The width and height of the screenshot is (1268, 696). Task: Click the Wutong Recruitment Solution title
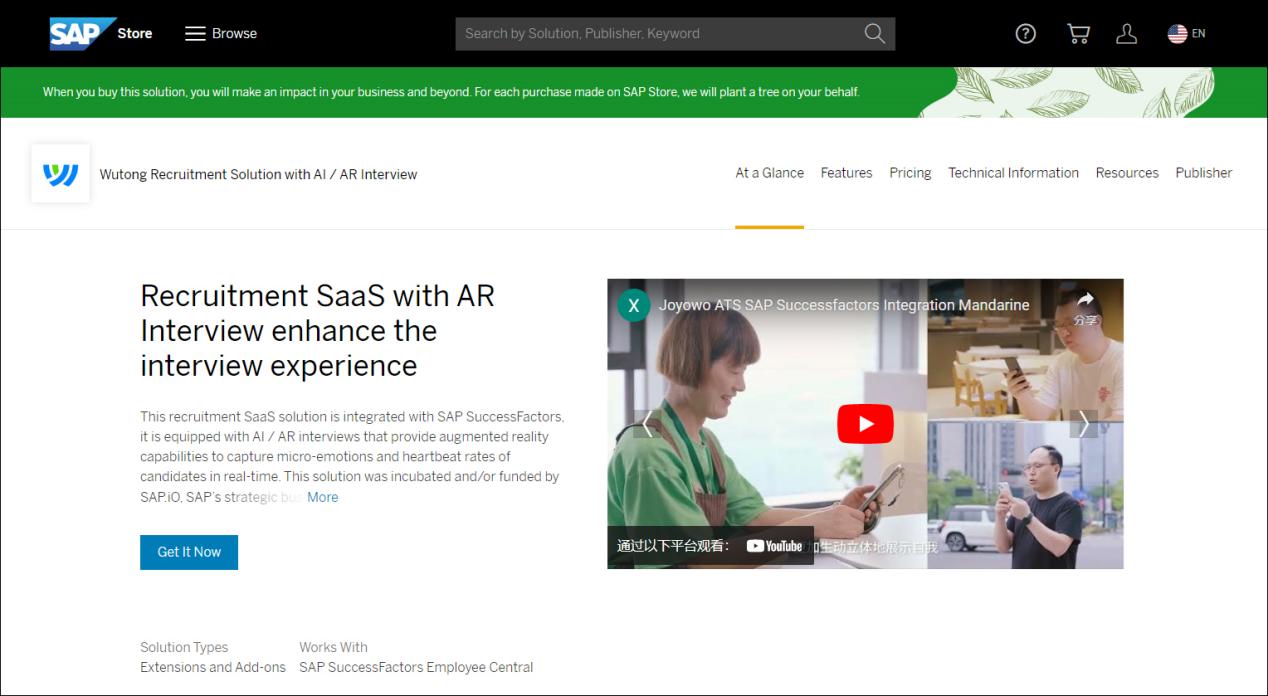pyautogui.click(x=258, y=174)
